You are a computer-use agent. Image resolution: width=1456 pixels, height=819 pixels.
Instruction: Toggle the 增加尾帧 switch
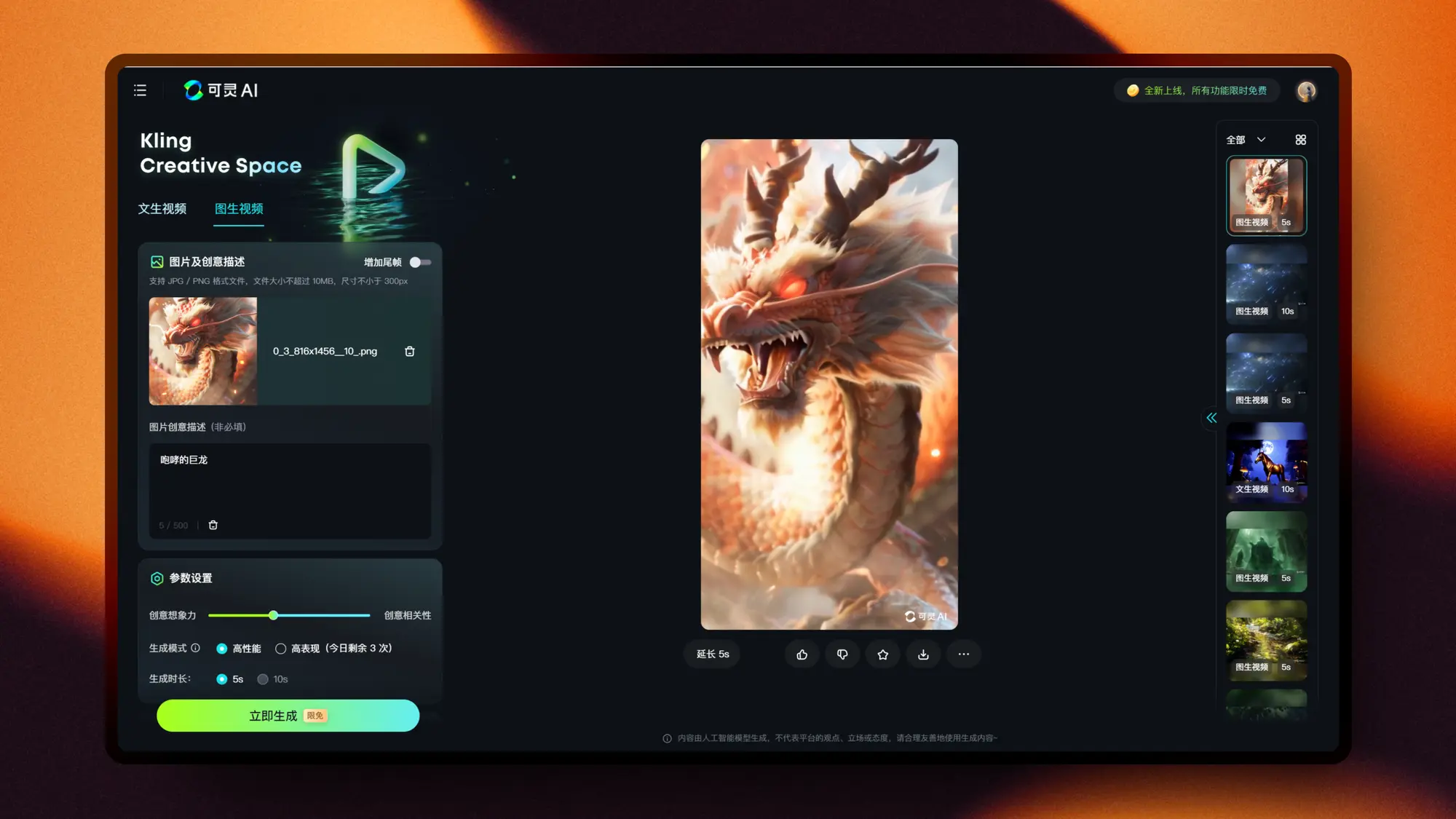tap(420, 262)
